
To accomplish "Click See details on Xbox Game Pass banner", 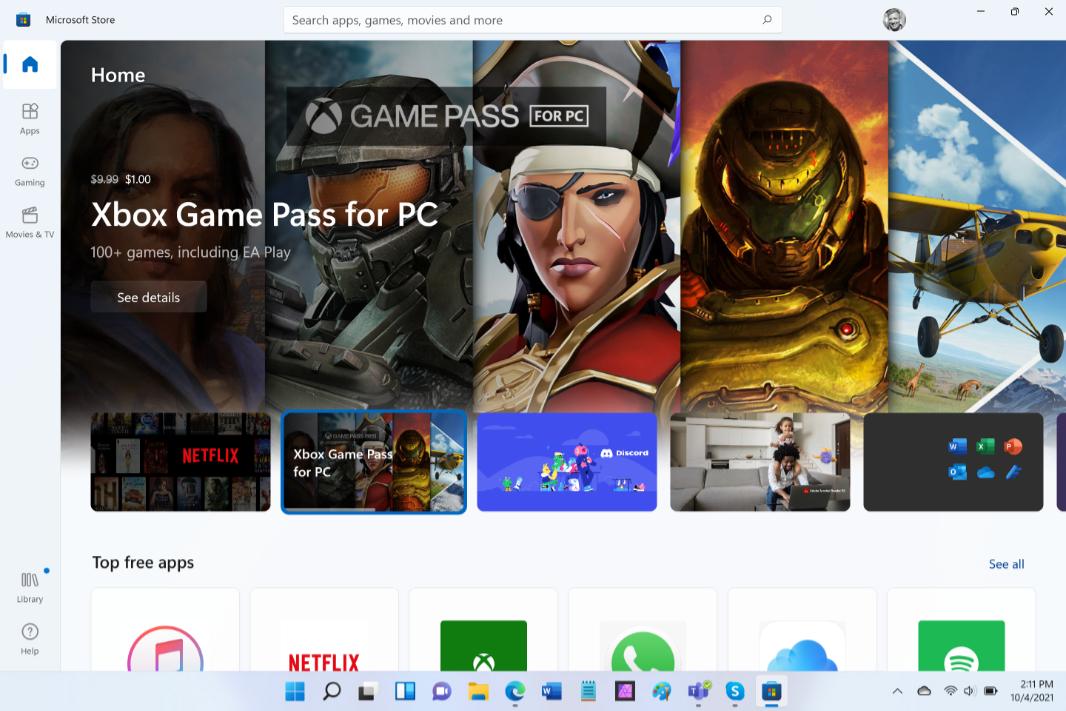I will pos(148,296).
